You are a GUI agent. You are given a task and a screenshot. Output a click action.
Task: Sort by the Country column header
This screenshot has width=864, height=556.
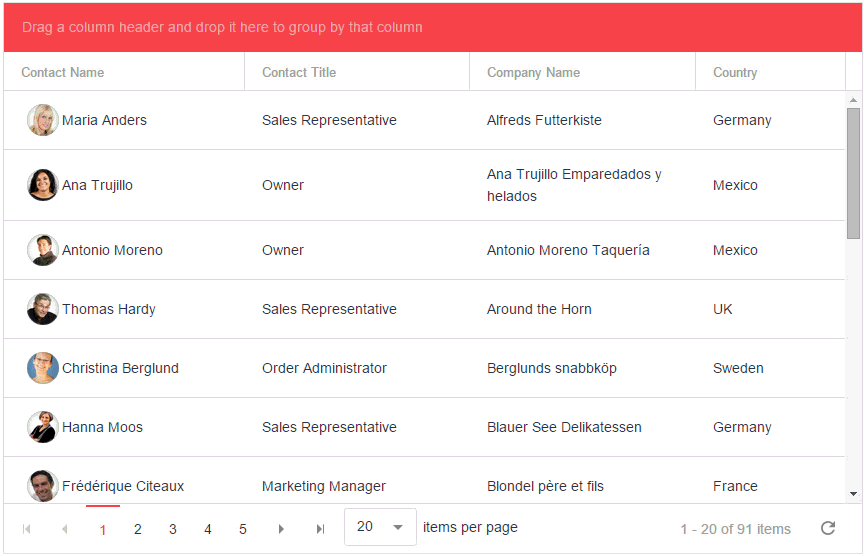tap(735, 72)
